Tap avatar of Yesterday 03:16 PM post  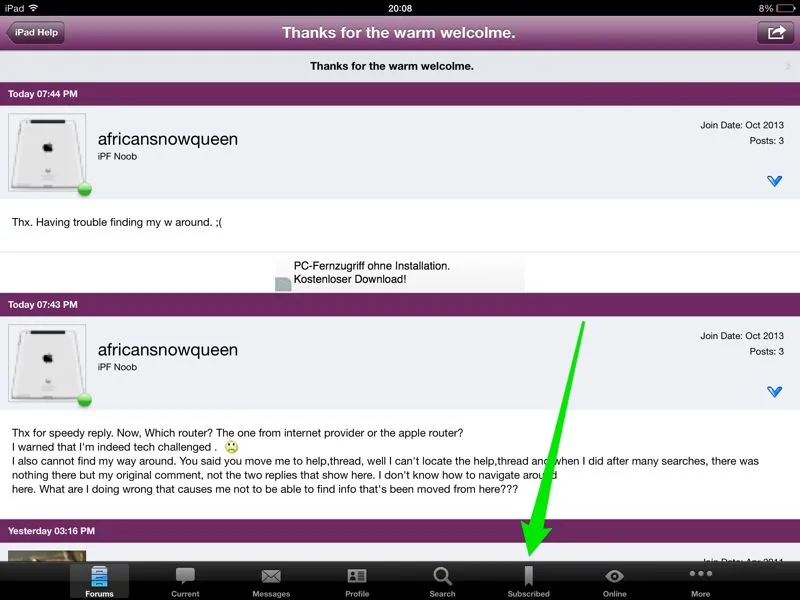click(x=47, y=554)
